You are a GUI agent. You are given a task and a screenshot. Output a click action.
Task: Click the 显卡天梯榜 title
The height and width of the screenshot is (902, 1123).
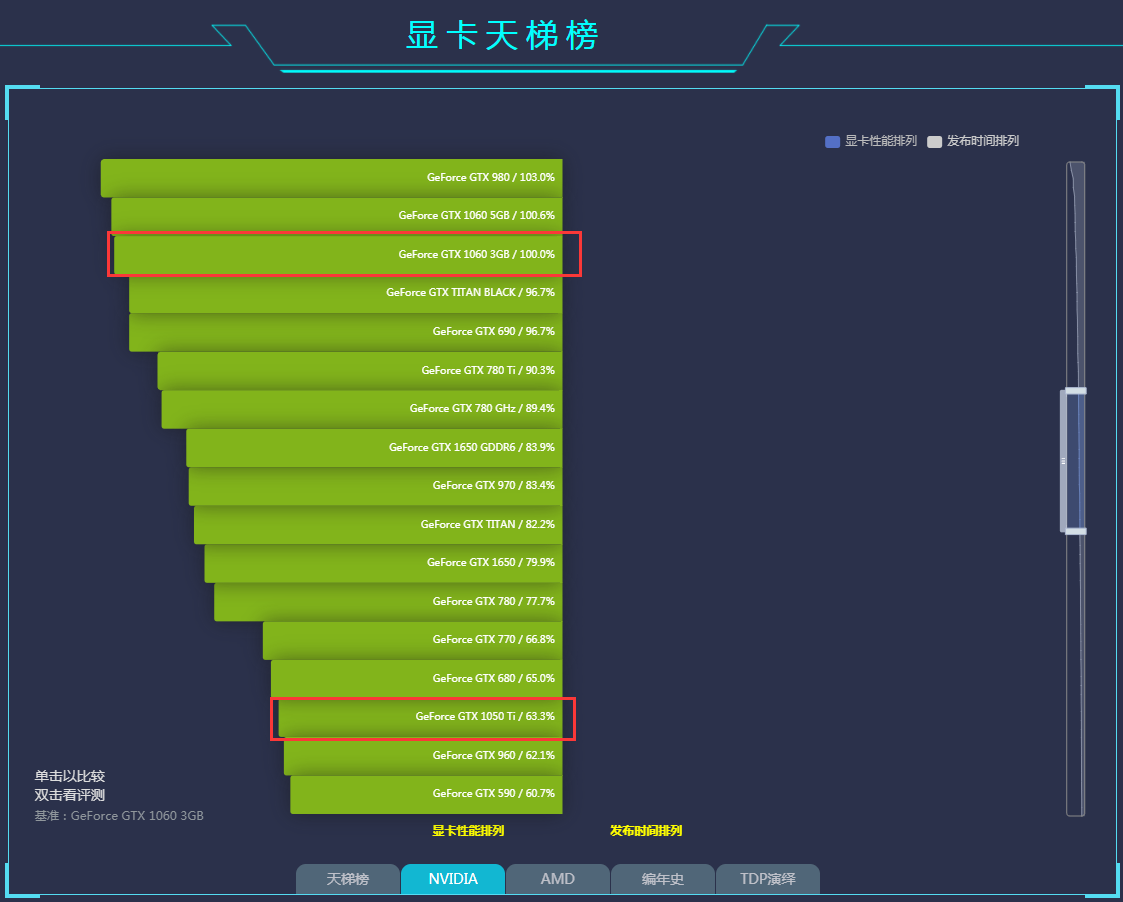click(x=502, y=35)
